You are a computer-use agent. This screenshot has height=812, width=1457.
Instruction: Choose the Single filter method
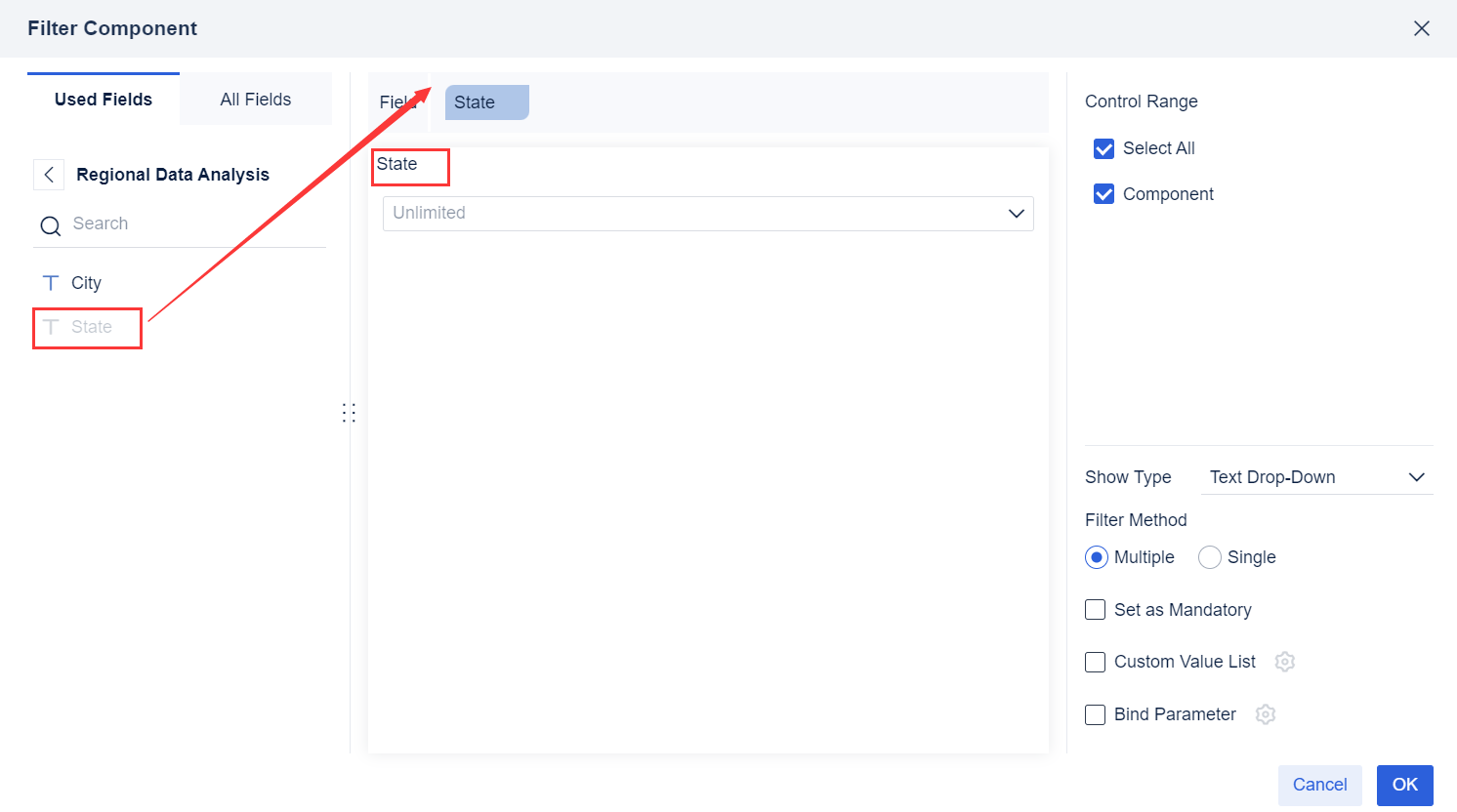pyautogui.click(x=1210, y=557)
